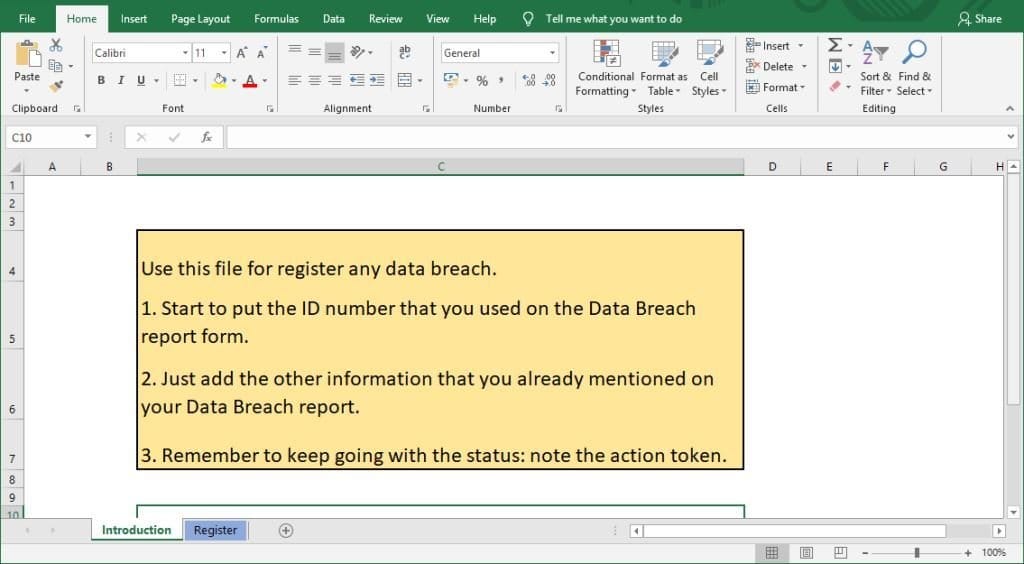
Task: Open the Insert Function fx button
Action: click(206, 137)
